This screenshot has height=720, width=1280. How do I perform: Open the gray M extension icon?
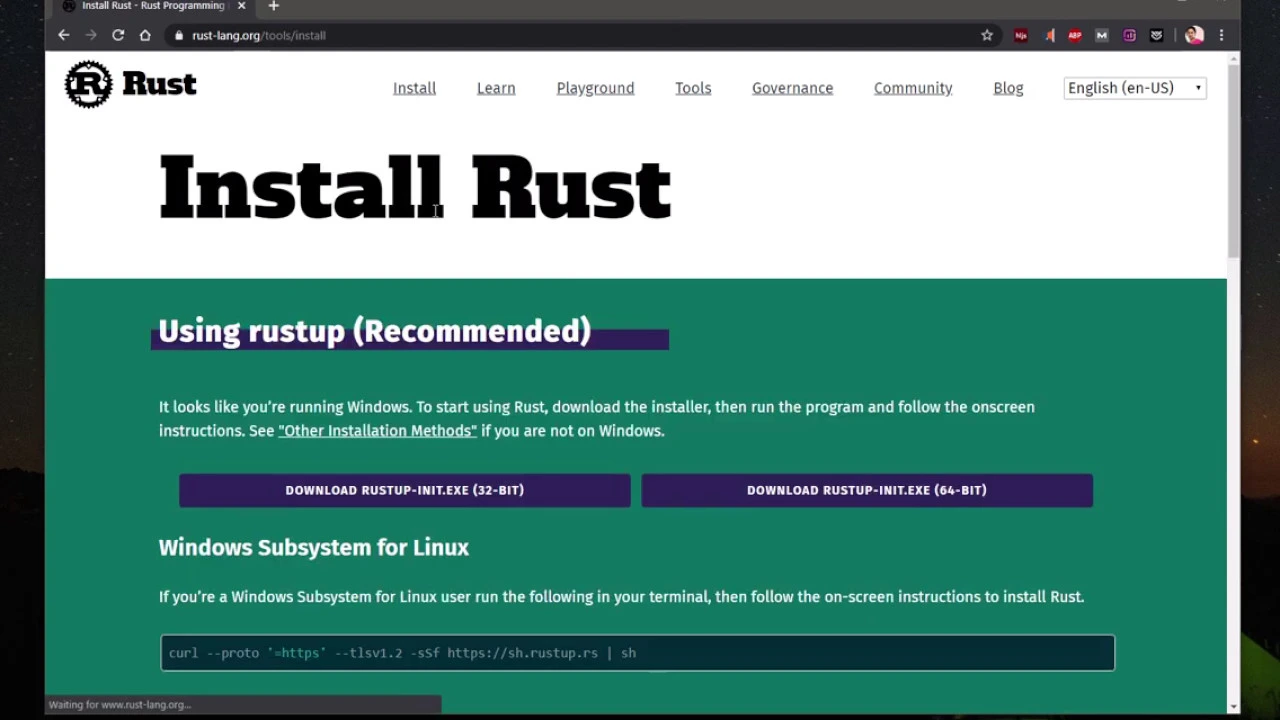pyautogui.click(x=1102, y=35)
